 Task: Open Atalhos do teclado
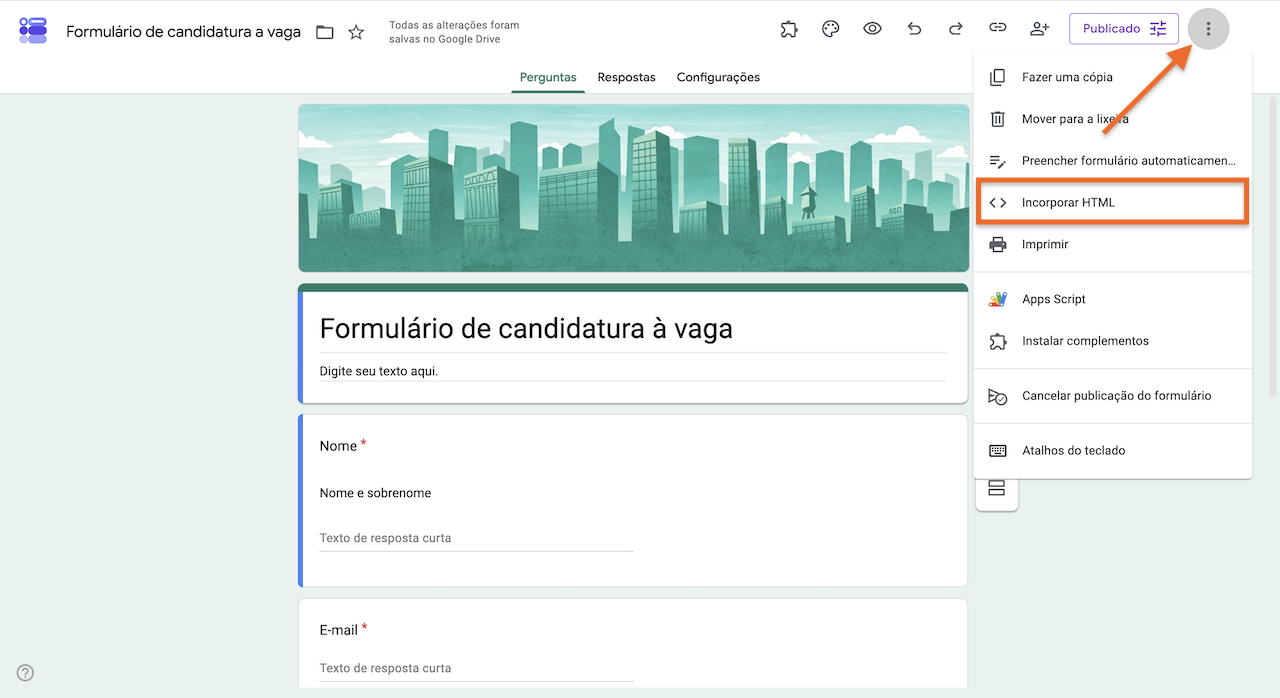click(x=1112, y=451)
